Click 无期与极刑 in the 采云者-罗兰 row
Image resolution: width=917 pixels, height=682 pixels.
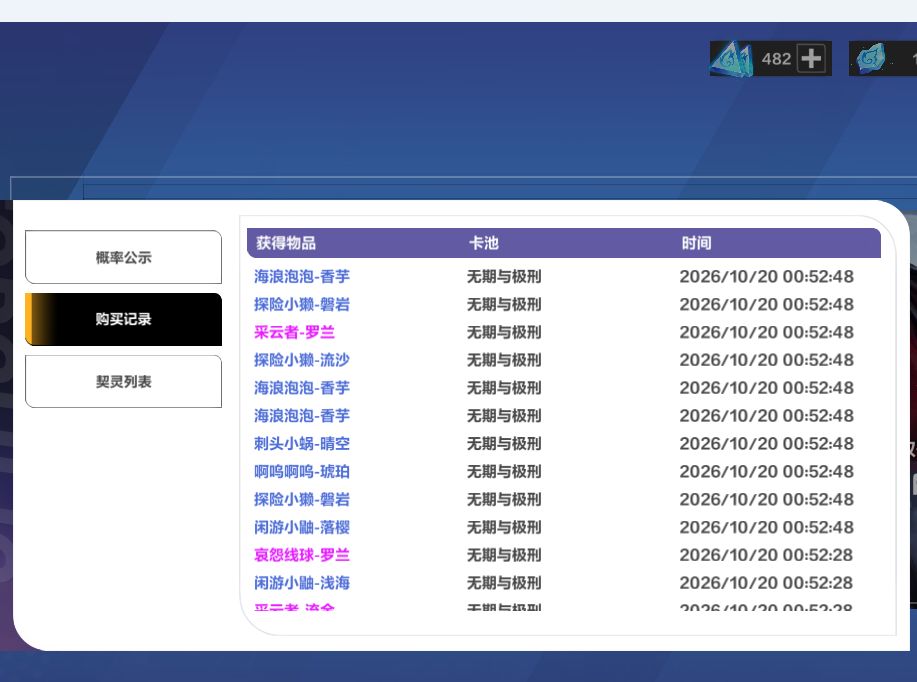pos(504,332)
